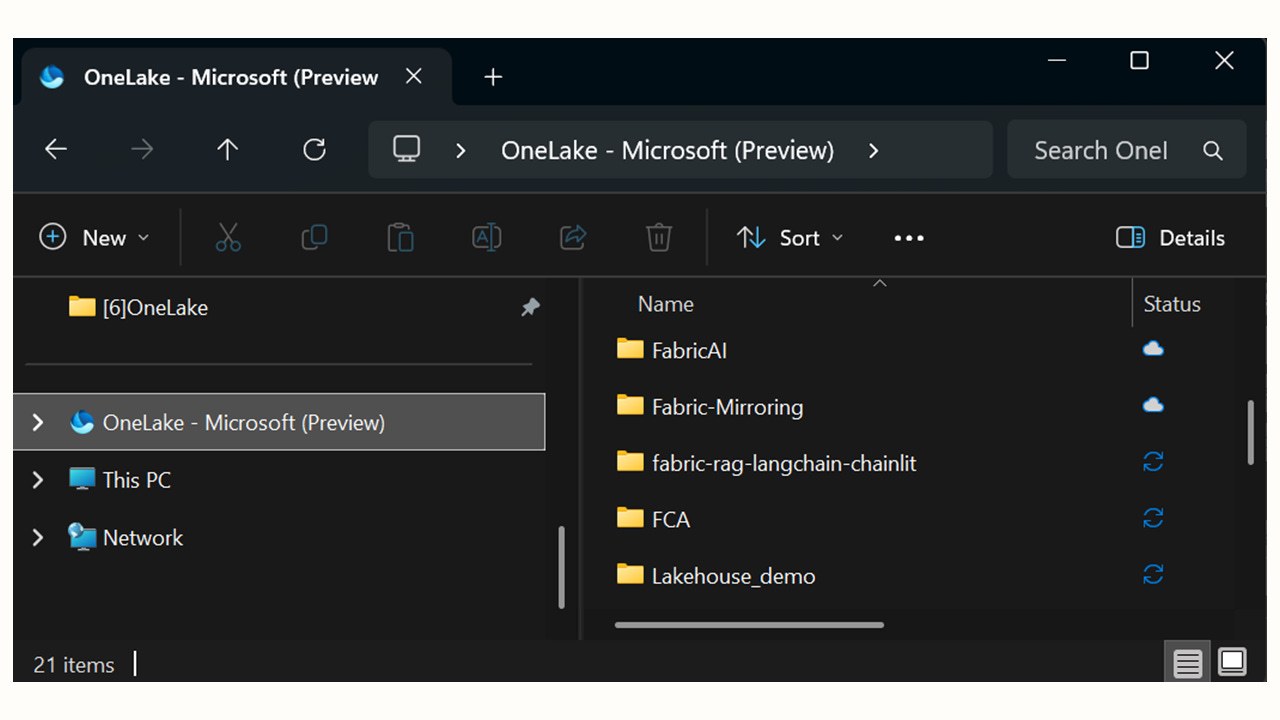Click the cloud status icon for FabricAI

(1153, 349)
